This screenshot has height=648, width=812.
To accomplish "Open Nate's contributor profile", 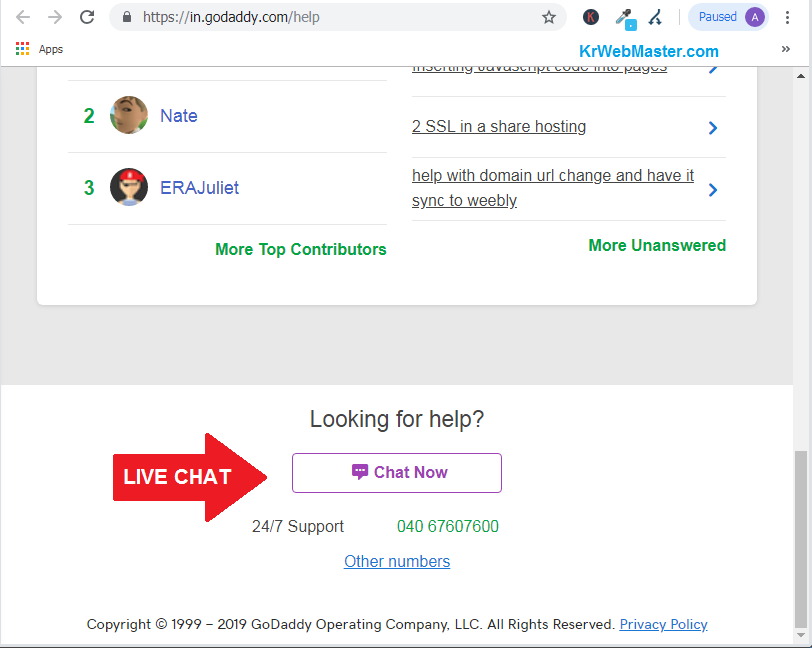I will point(178,116).
